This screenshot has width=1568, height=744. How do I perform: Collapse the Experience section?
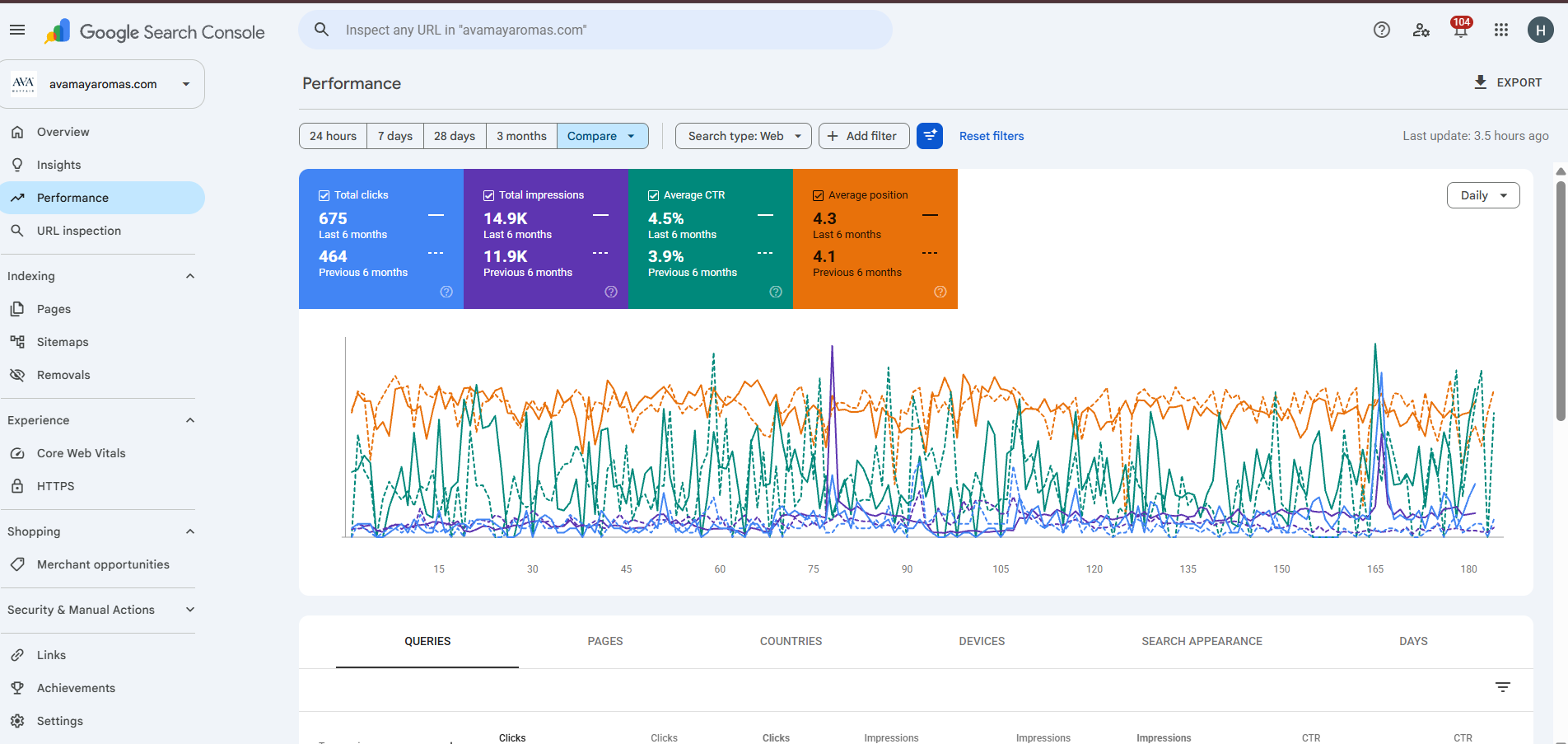pyautogui.click(x=190, y=420)
